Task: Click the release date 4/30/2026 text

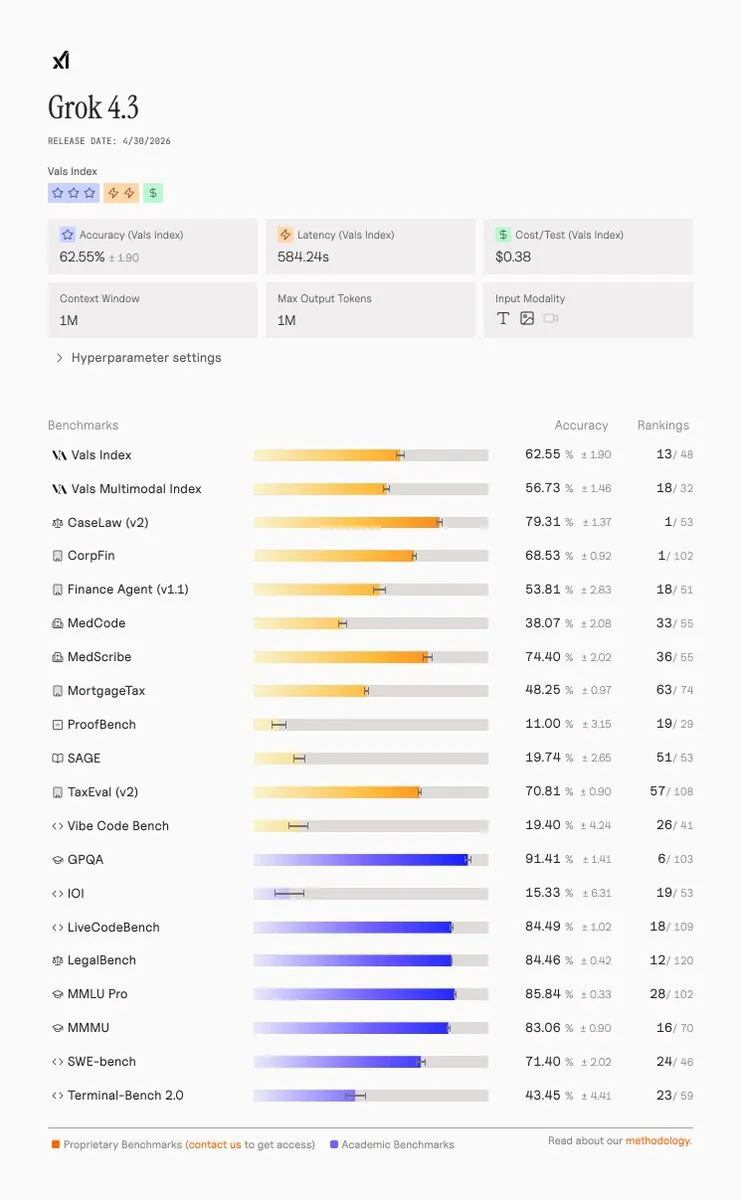Action: [x=109, y=141]
